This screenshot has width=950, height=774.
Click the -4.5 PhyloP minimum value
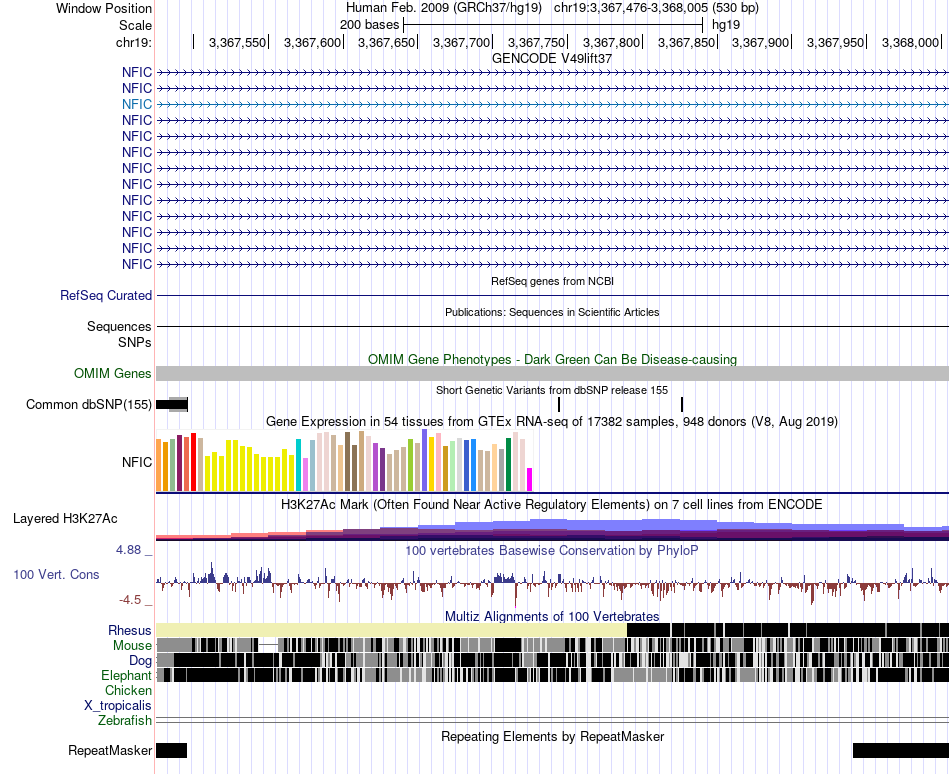point(130,600)
